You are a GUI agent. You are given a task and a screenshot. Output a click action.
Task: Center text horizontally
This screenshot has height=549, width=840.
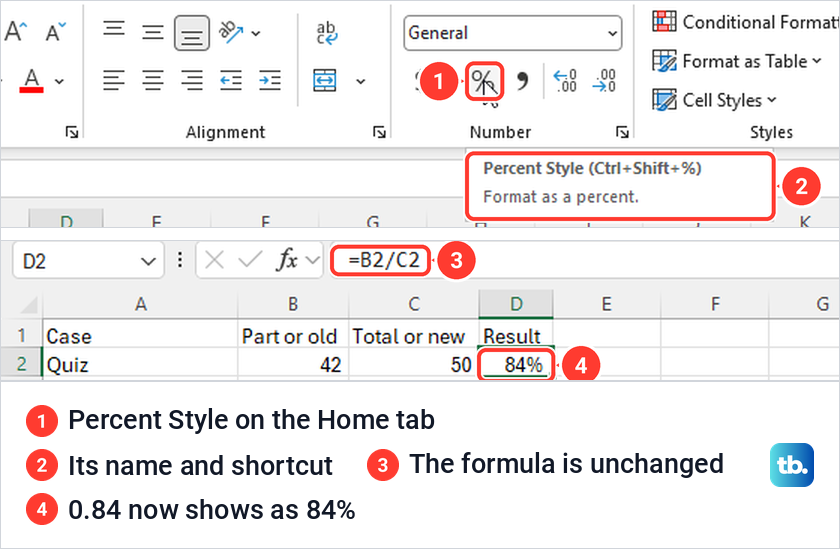tap(153, 81)
